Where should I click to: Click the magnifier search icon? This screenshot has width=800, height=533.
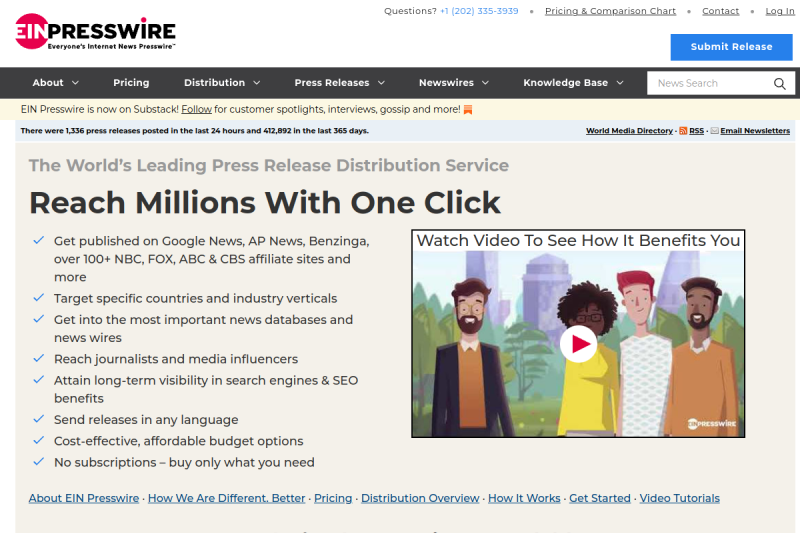(779, 83)
